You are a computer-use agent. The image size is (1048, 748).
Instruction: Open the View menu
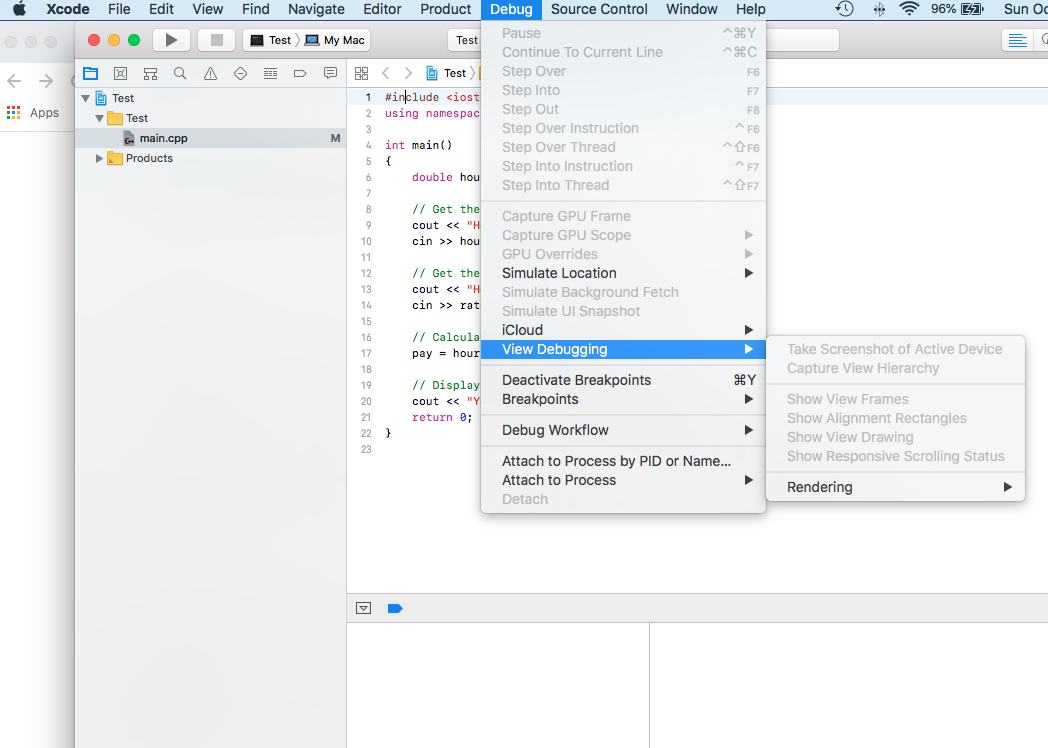tap(208, 9)
